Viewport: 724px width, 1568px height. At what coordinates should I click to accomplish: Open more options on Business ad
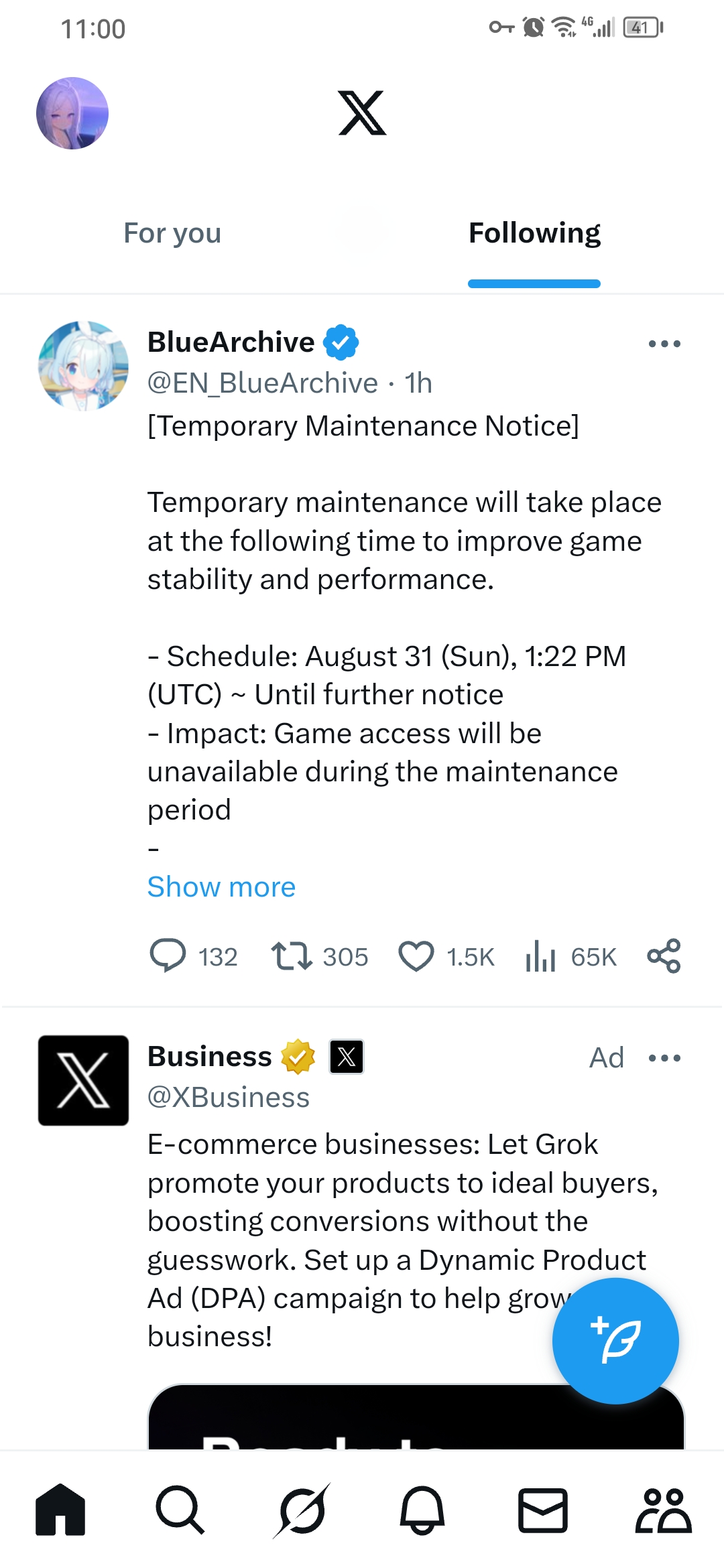pyautogui.click(x=664, y=1058)
